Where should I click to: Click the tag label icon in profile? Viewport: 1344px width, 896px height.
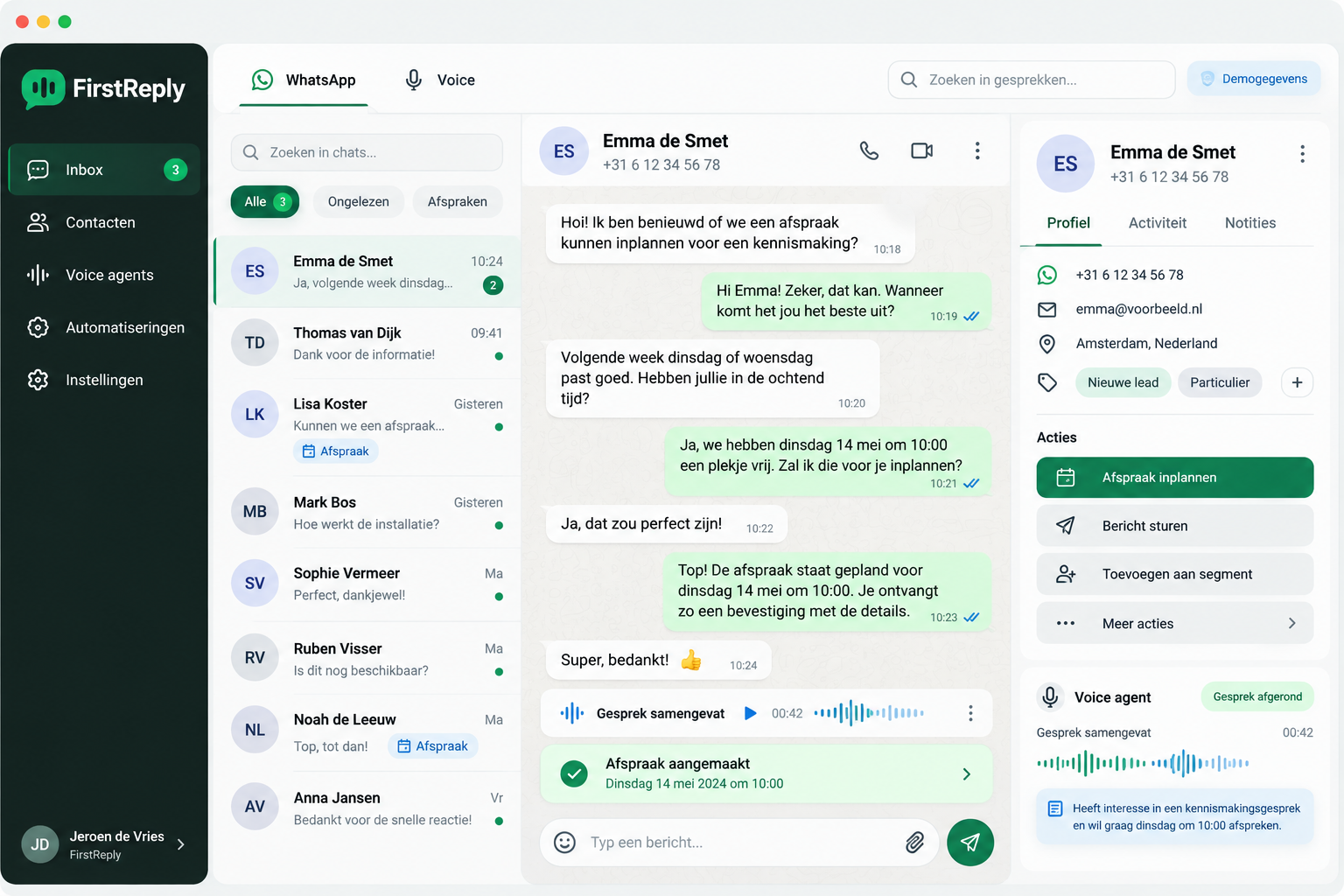click(1047, 382)
